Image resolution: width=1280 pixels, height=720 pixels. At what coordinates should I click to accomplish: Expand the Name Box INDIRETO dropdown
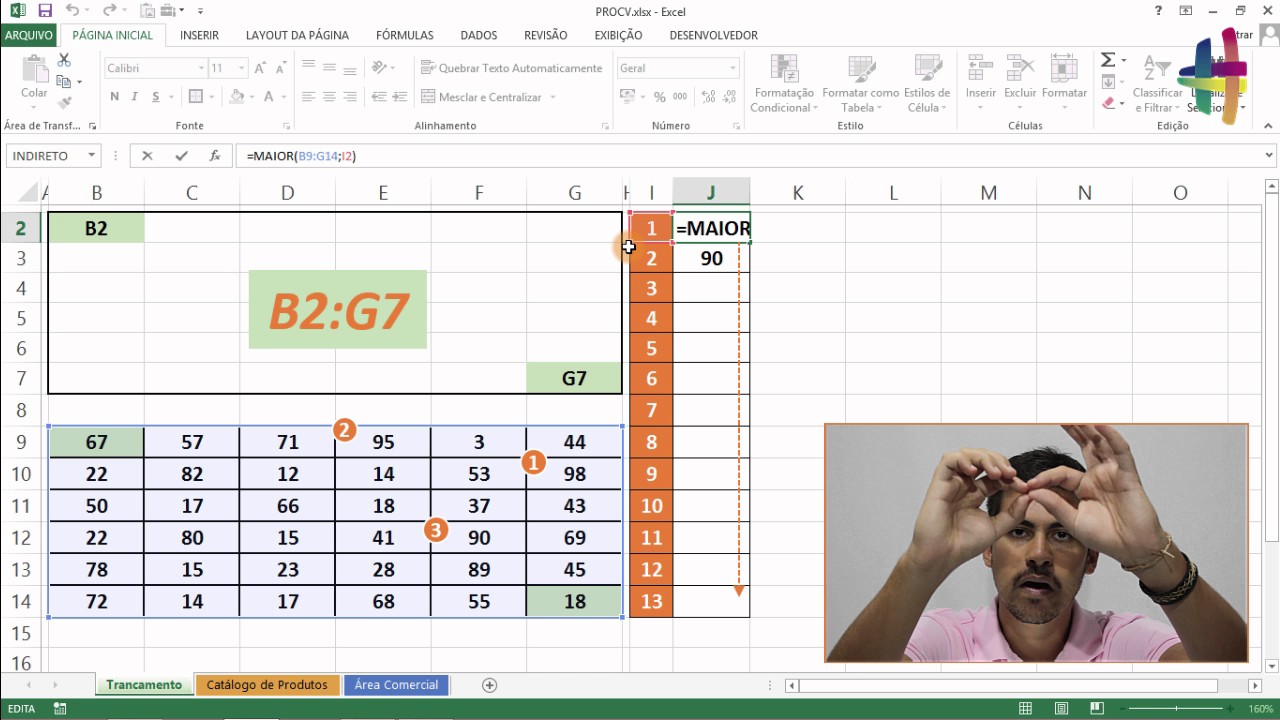(92, 156)
